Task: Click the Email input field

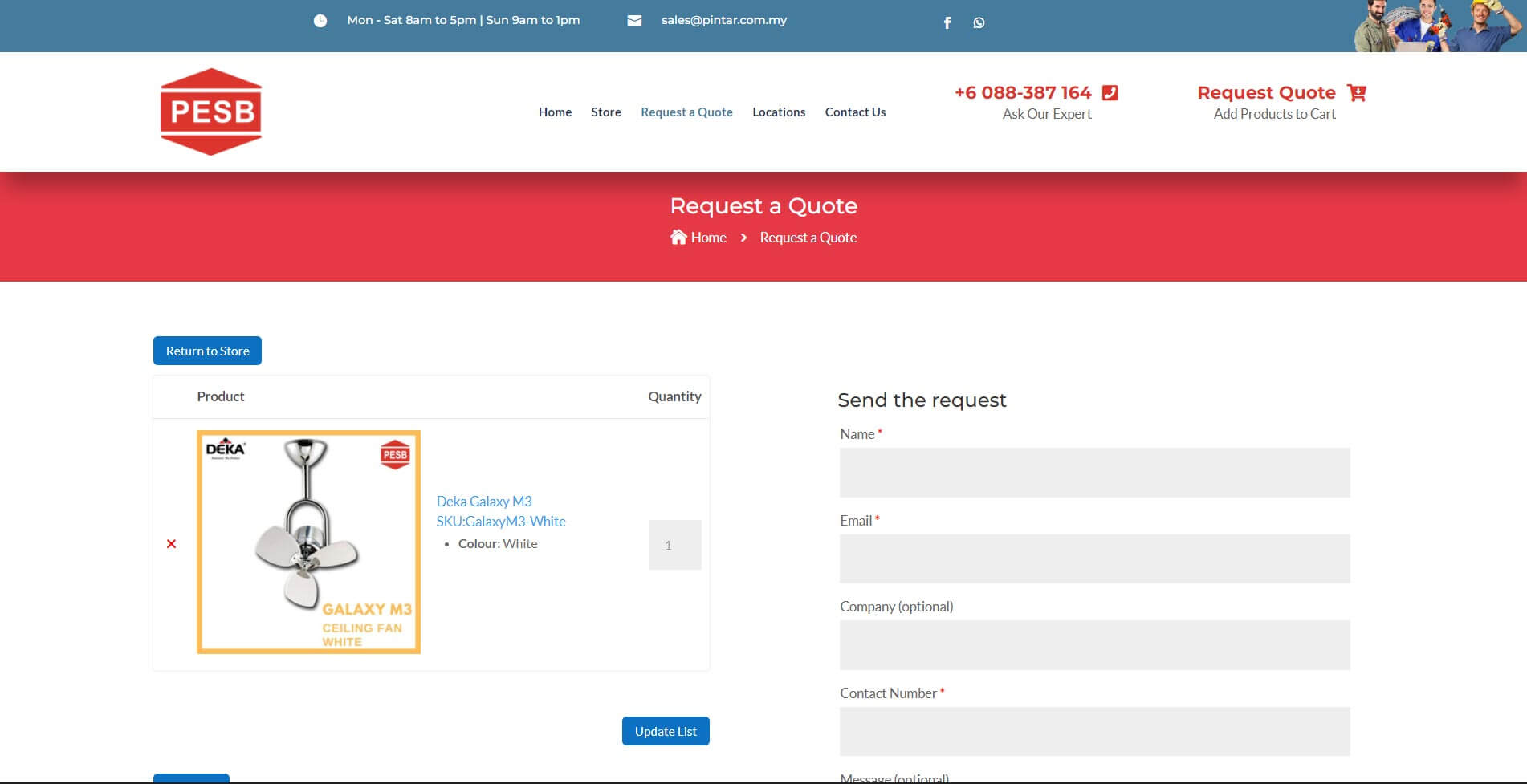Action: tap(1095, 559)
